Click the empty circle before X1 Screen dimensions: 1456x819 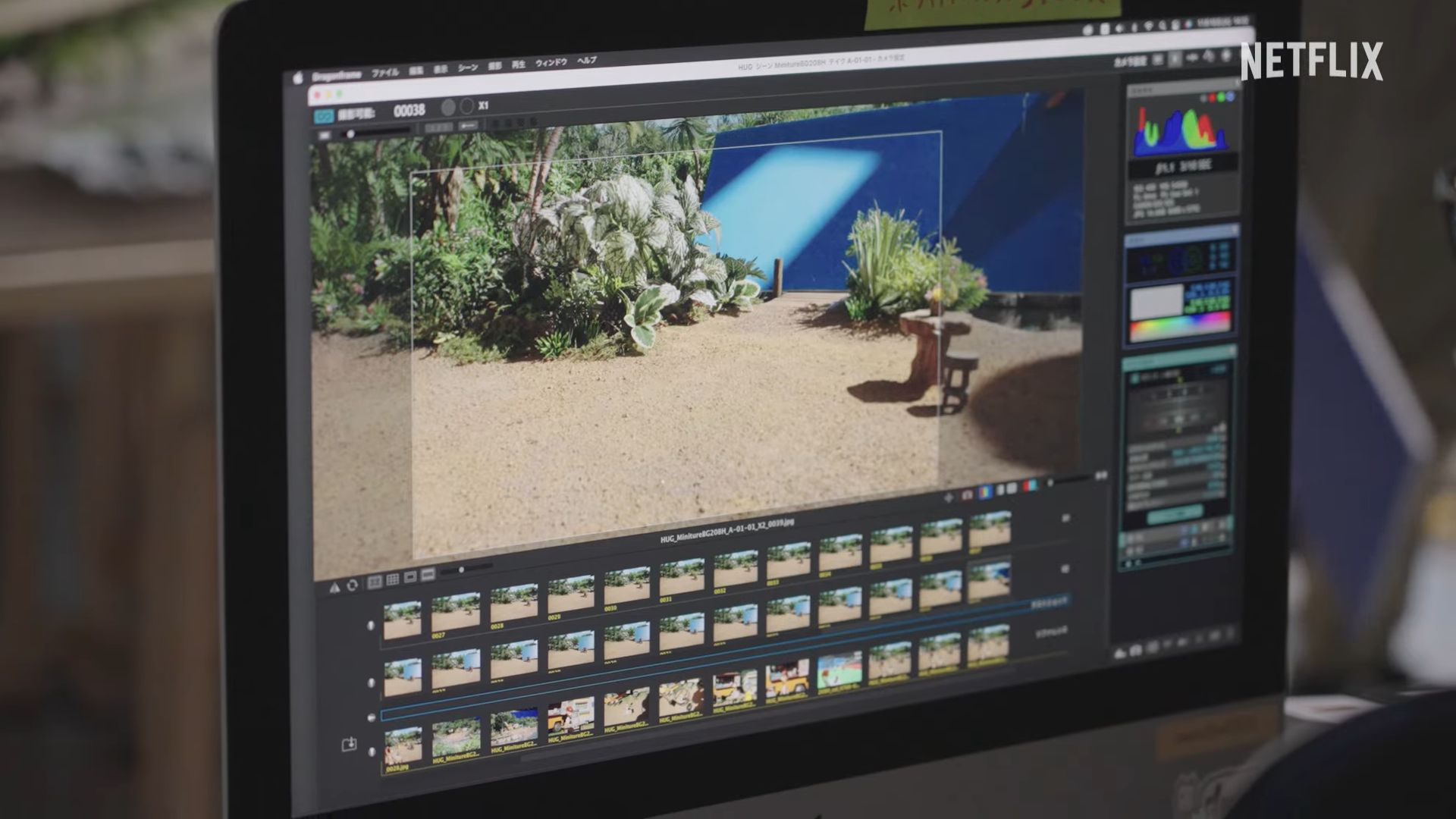pos(466,107)
